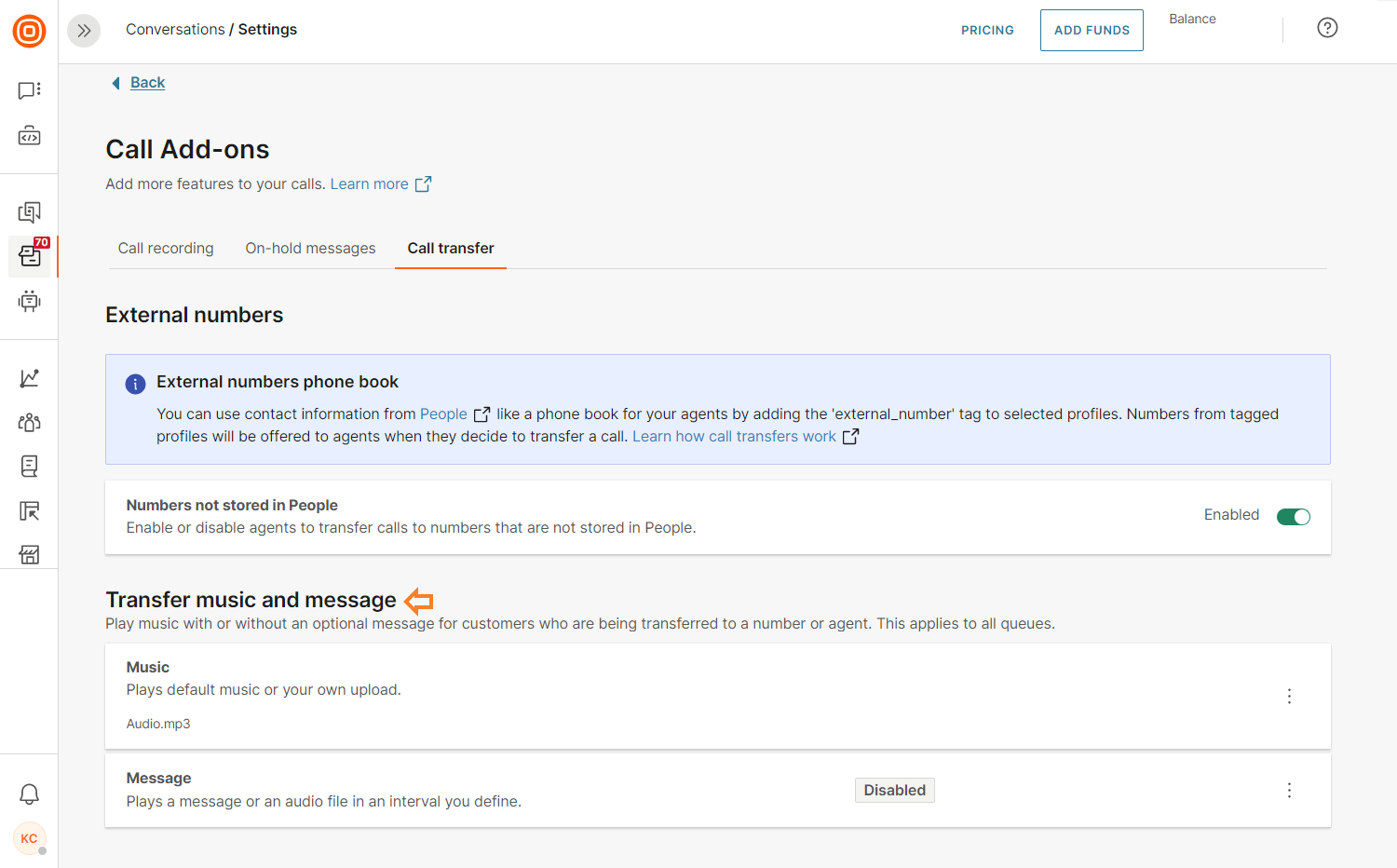Open the developer code tools sidebar icon
The image size is (1397, 868).
tap(29, 136)
